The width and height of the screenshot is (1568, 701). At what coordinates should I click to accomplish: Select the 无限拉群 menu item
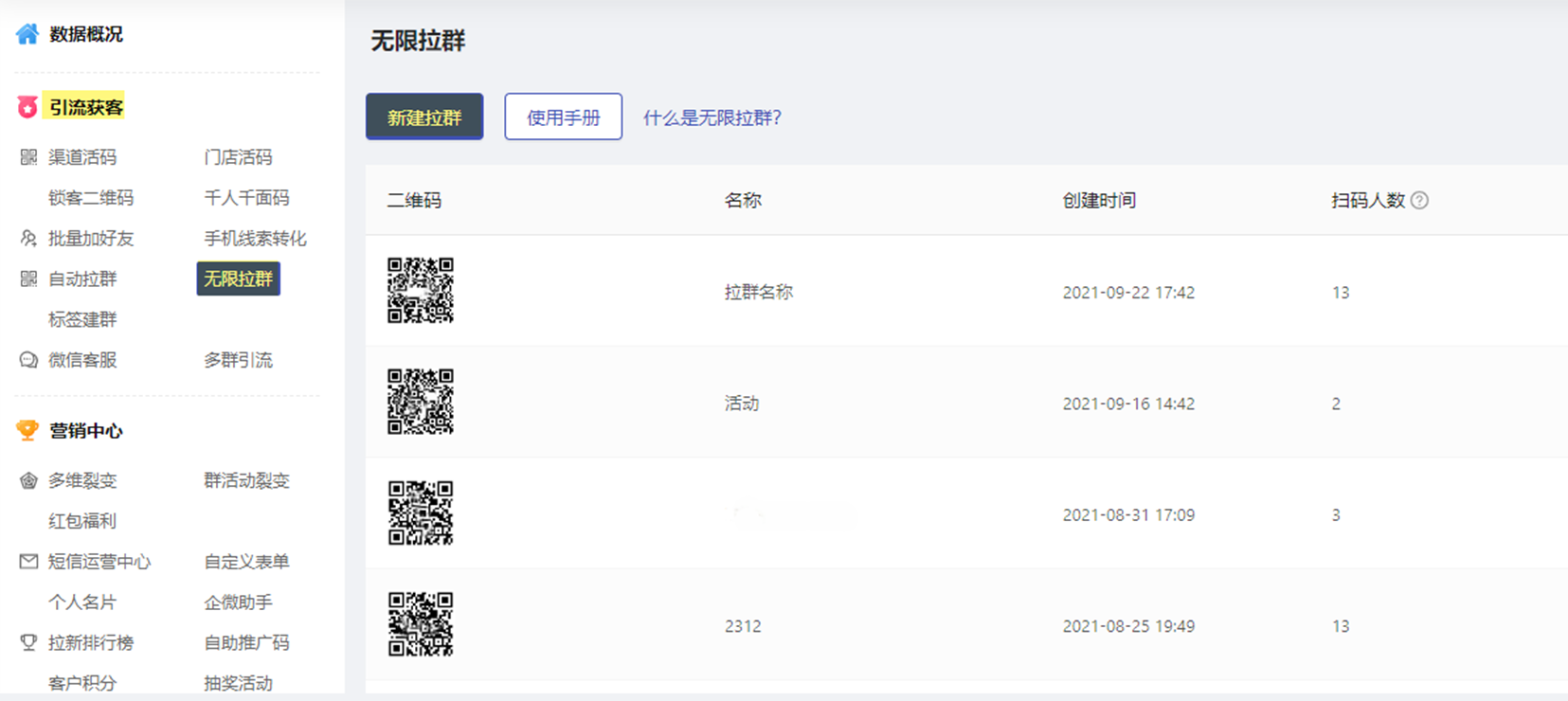[239, 279]
